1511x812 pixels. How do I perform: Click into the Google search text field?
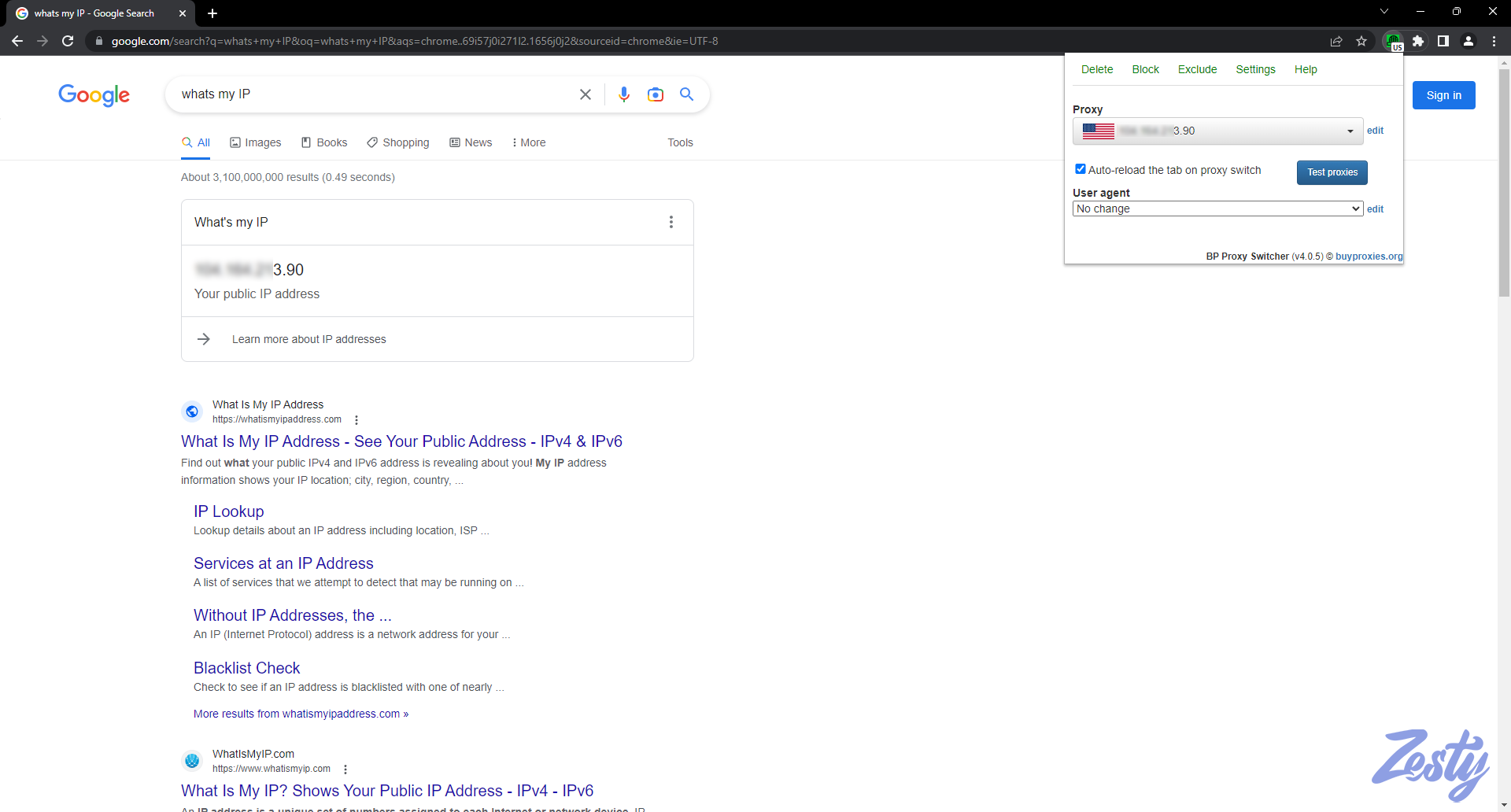(x=370, y=94)
